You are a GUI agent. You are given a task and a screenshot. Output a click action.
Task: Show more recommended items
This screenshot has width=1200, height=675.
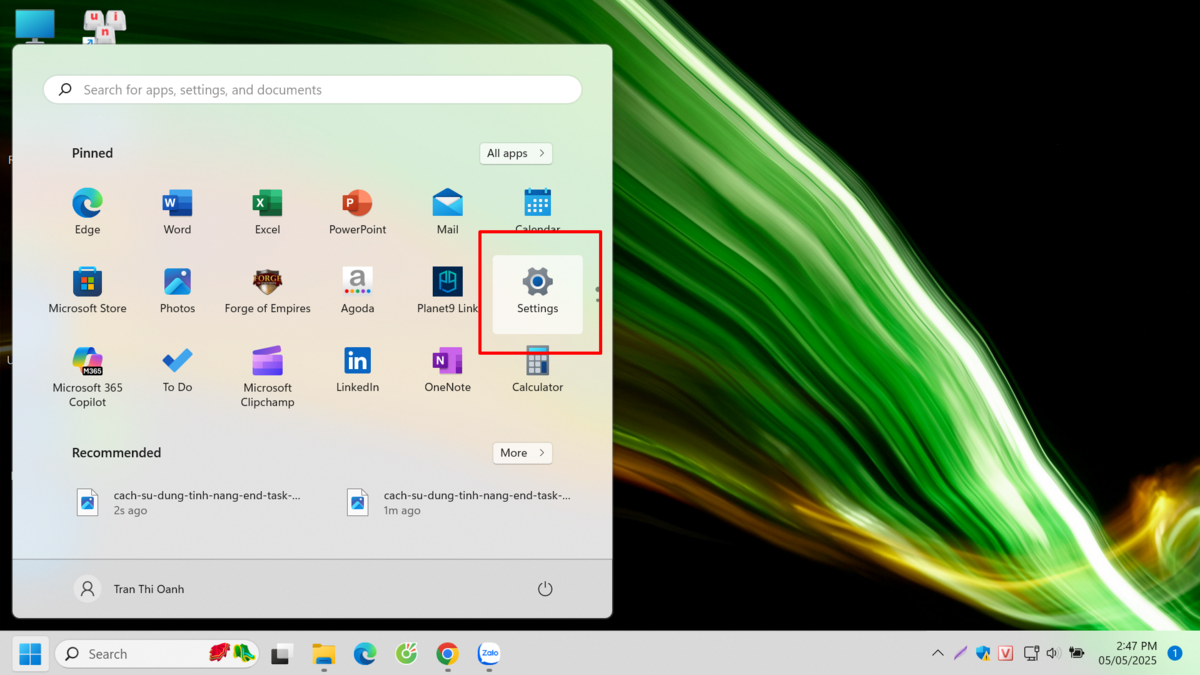click(x=522, y=453)
